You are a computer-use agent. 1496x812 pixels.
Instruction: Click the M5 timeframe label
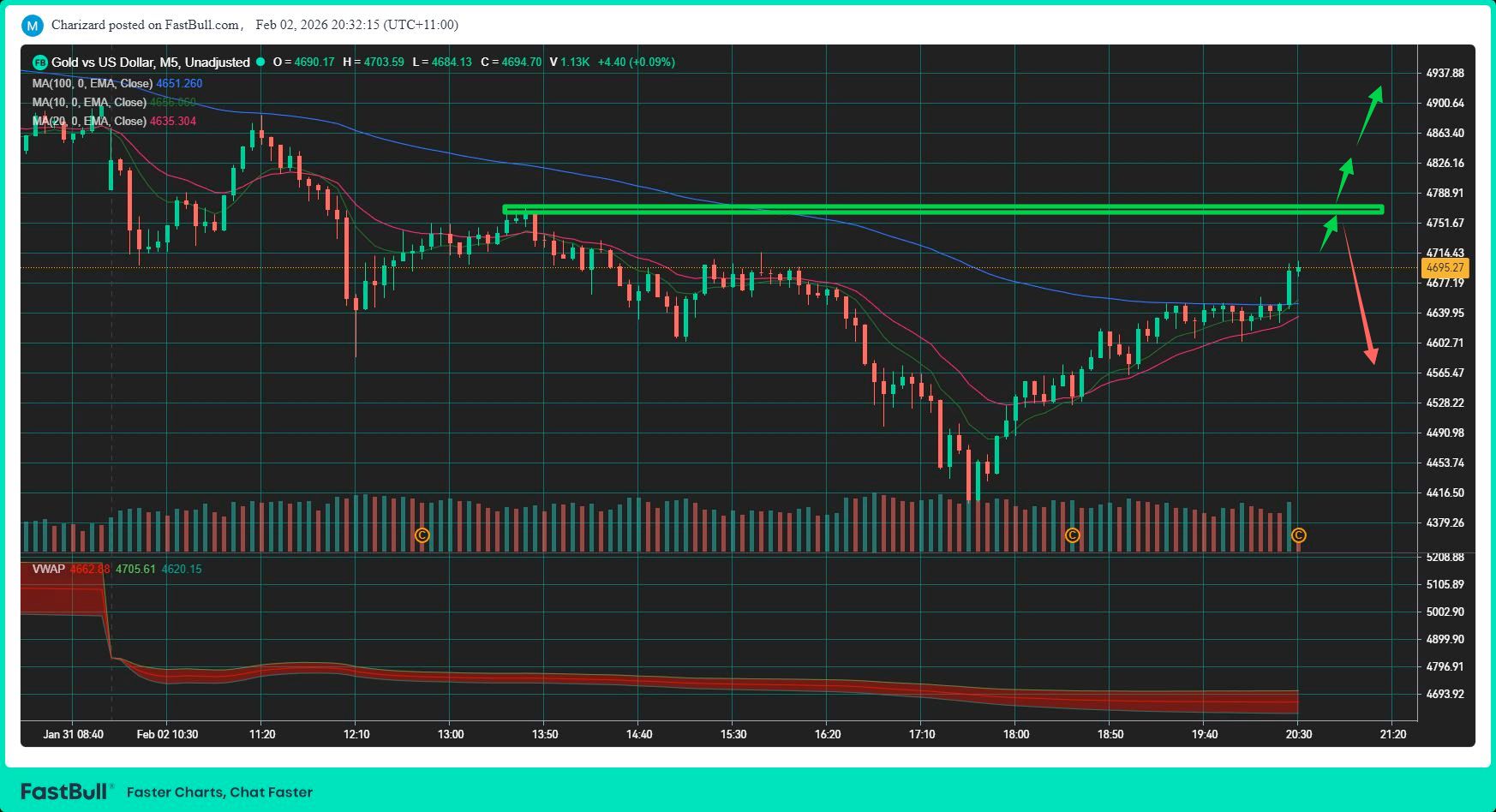(170, 63)
